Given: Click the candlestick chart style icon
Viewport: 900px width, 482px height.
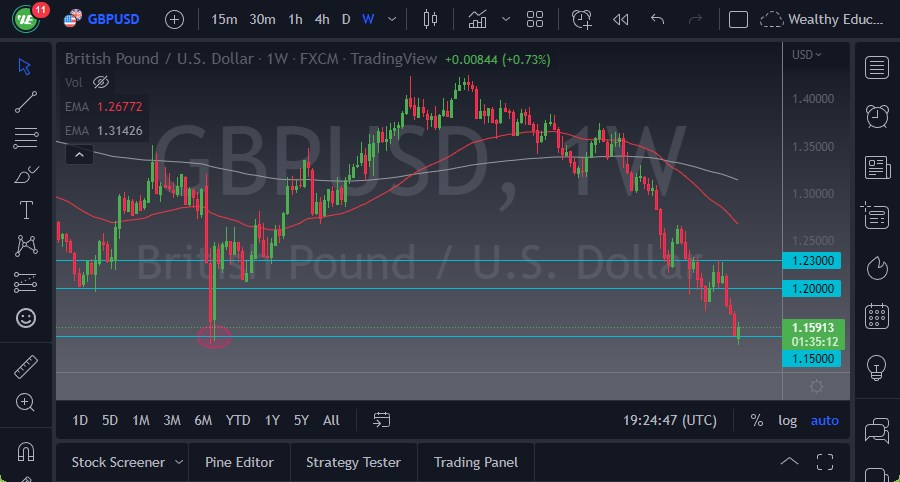Looking at the screenshot, I should click(x=431, y=19).
